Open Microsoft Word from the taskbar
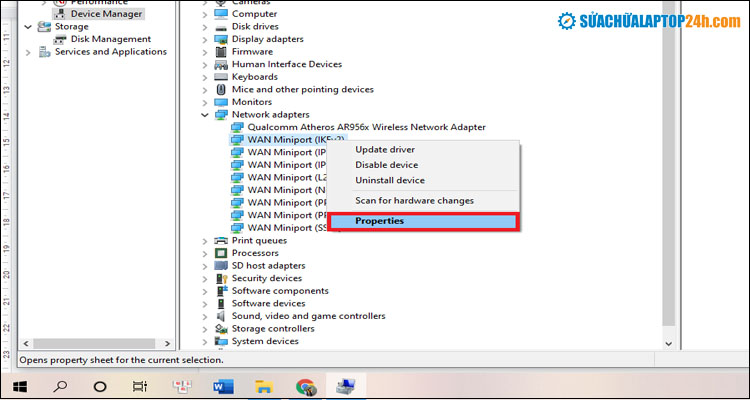 223,386
